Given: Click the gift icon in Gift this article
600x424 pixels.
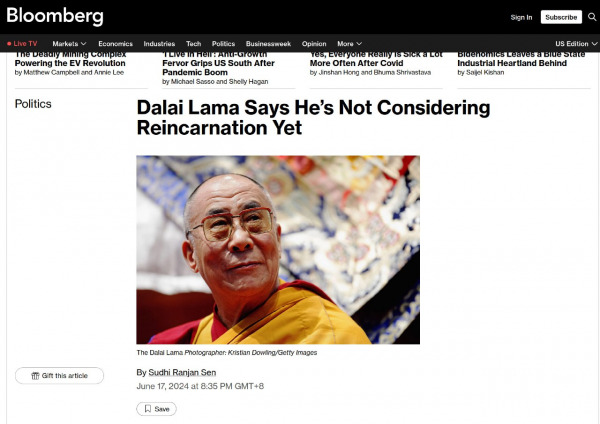Looking at the screenshot, I should click(x=35, y=376).
